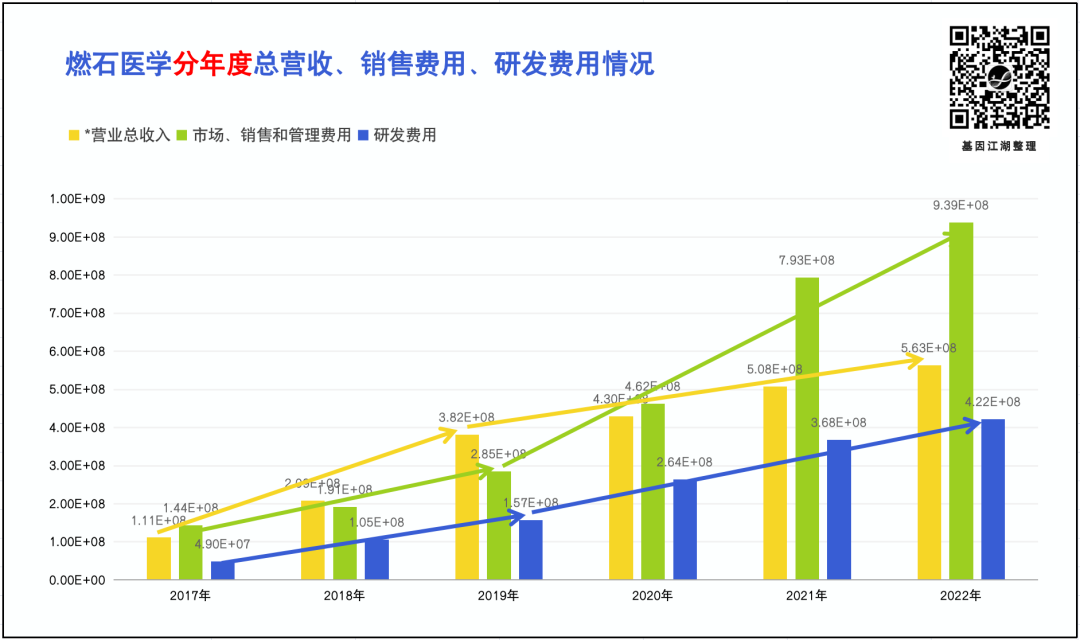Click the blue 2017年 bar labeled 4.90E+07

(x=222, y=570)
